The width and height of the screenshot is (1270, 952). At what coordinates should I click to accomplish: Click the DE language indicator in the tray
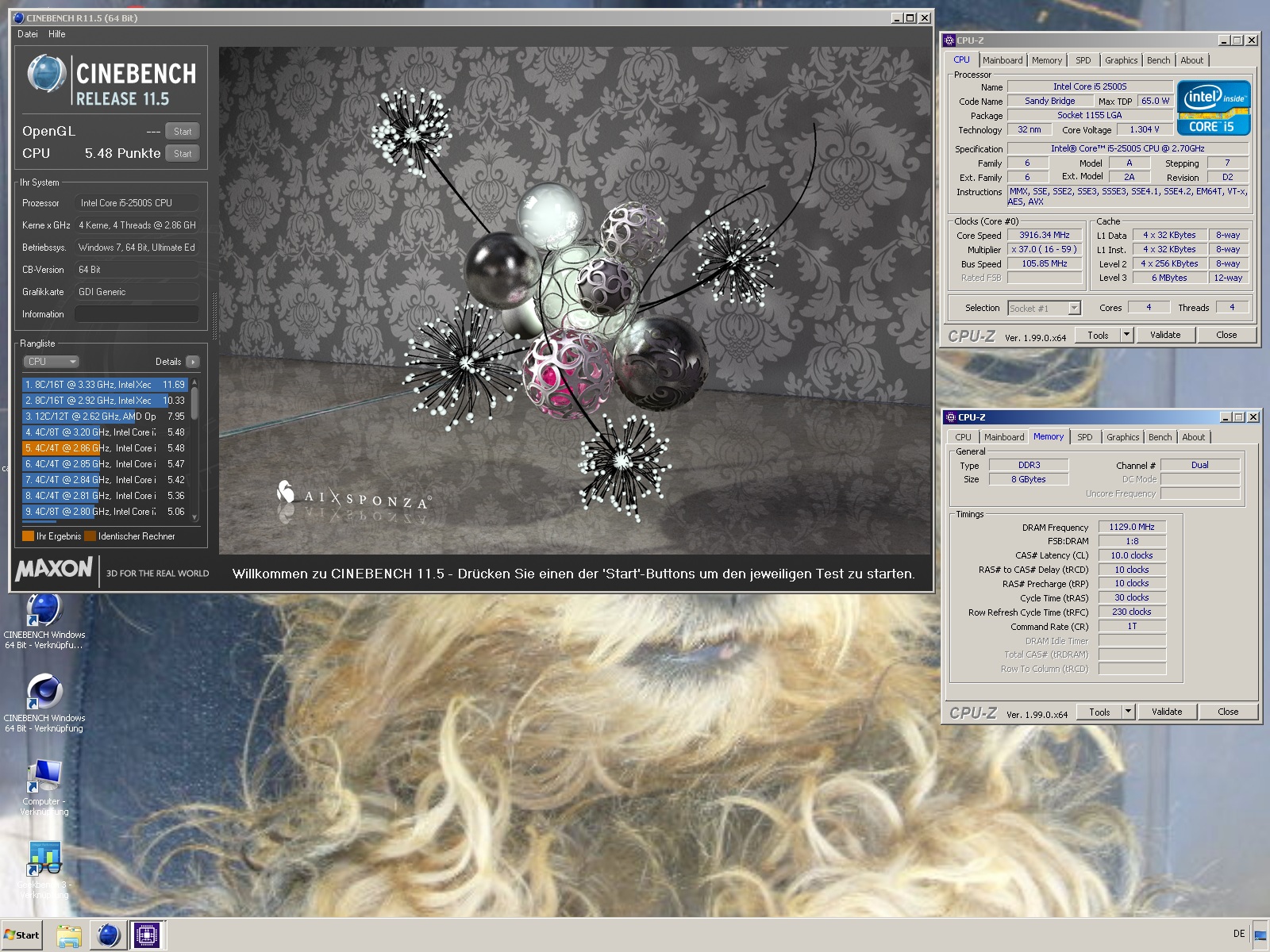(x=1239, y=934)
